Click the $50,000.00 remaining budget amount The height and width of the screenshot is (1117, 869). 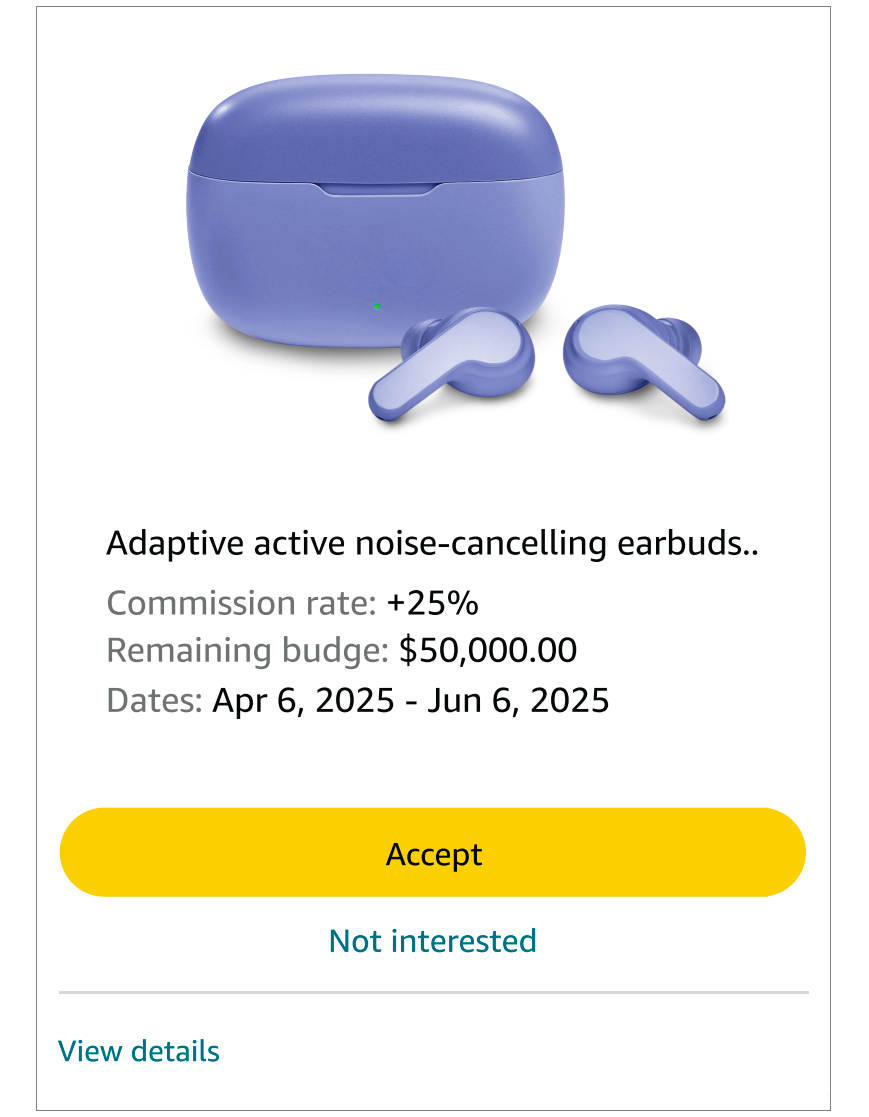[488, 650]
